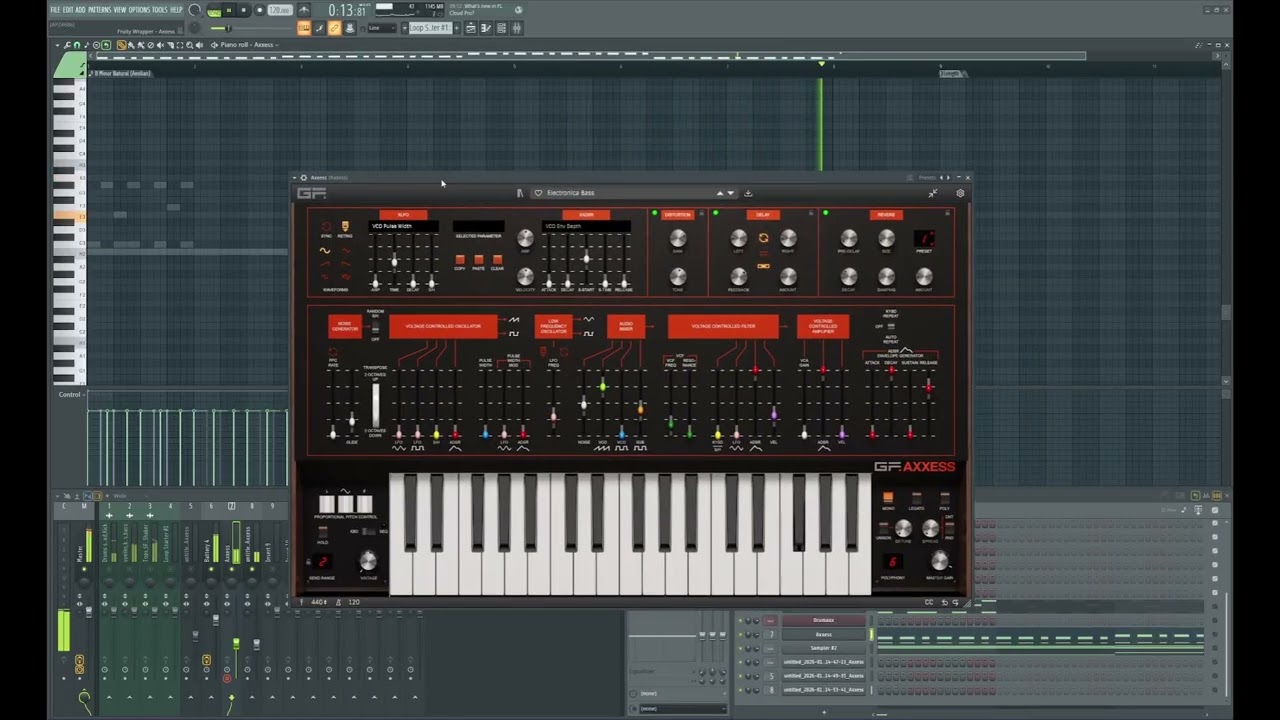Switch to the XLFO section tab
This screenshot has height=720, width=1280.
[403, 214]
